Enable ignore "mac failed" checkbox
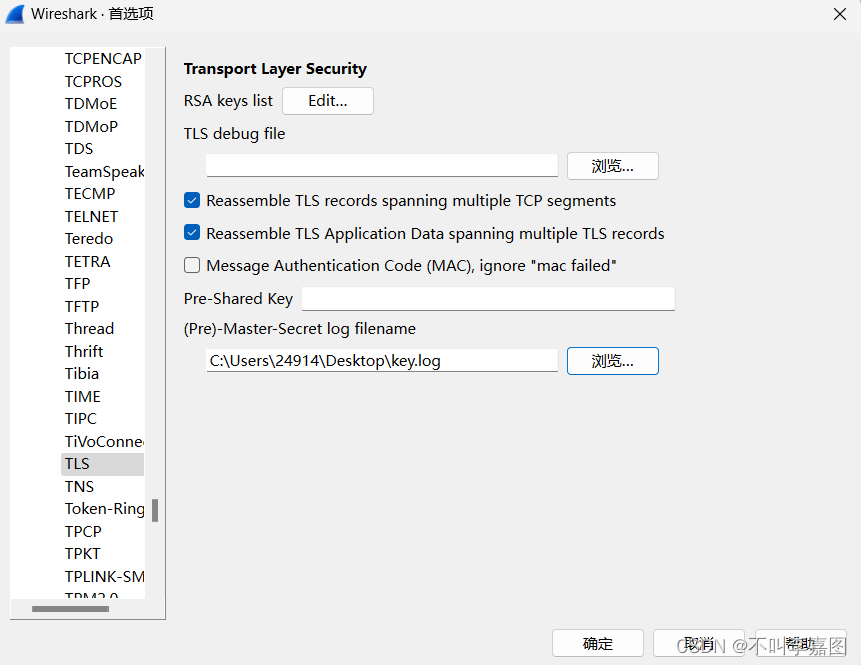 (192, 266)
